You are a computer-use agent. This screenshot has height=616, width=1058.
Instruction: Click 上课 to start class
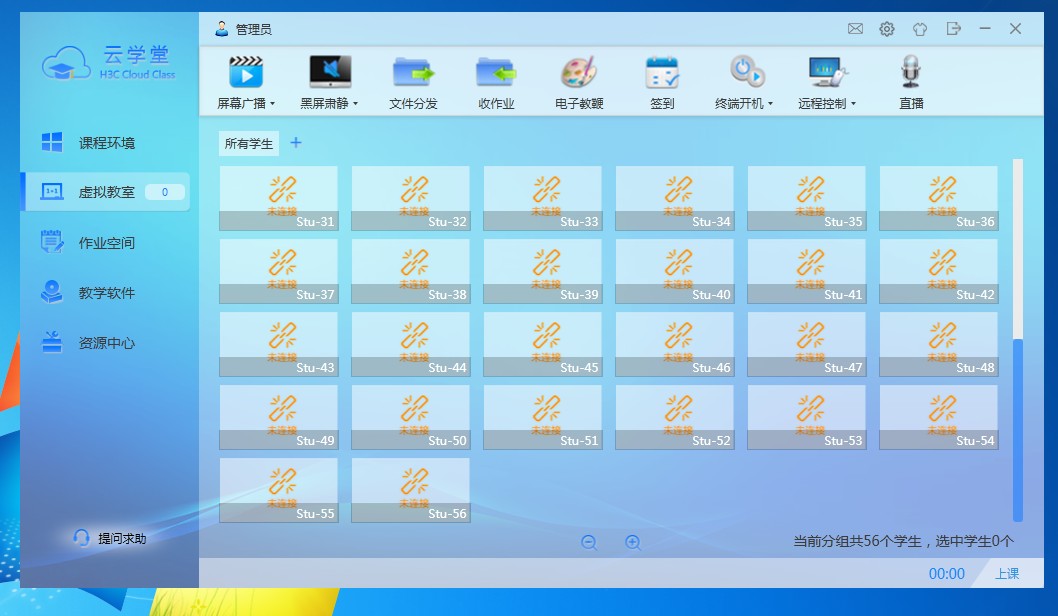tap(1007, 573)
